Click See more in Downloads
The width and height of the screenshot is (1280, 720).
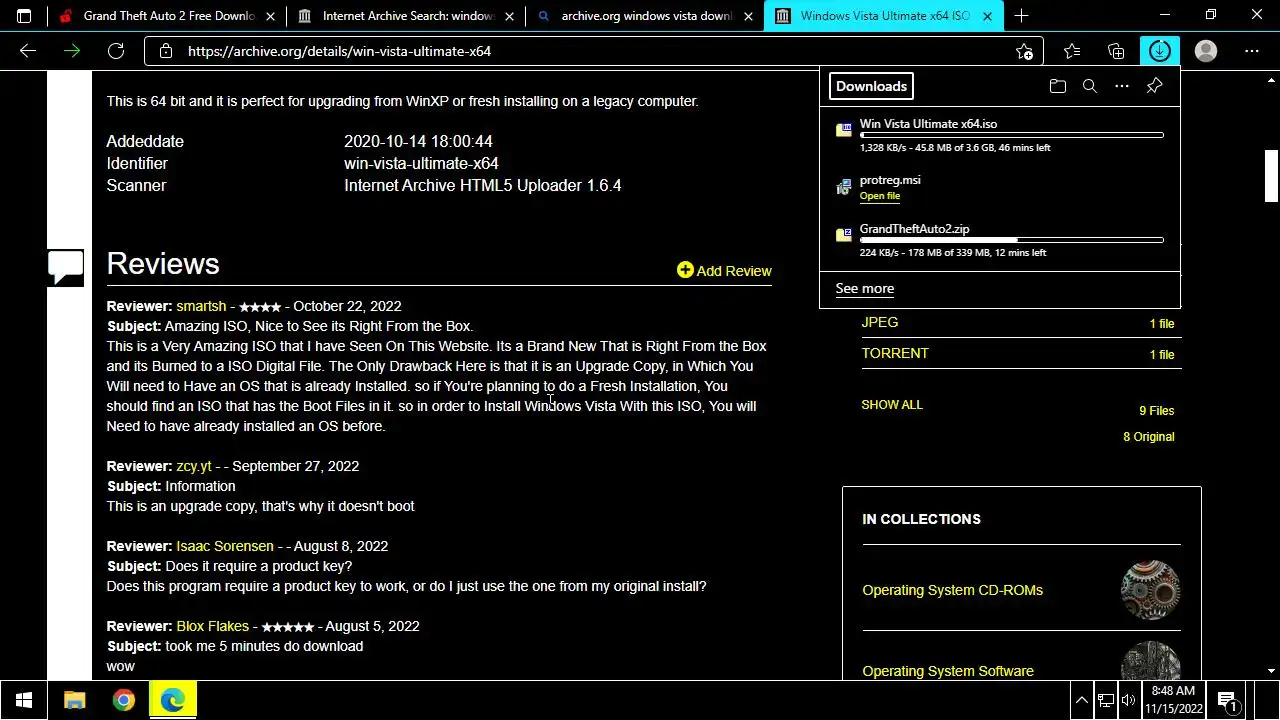click(865, 288)
